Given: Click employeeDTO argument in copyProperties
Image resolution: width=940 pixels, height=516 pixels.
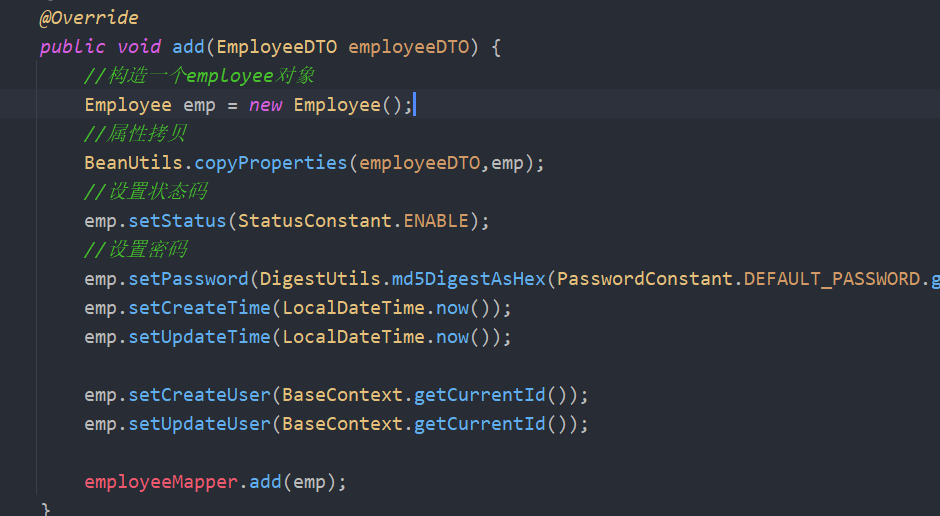Looking at the screenshot, I should (419, 163).
